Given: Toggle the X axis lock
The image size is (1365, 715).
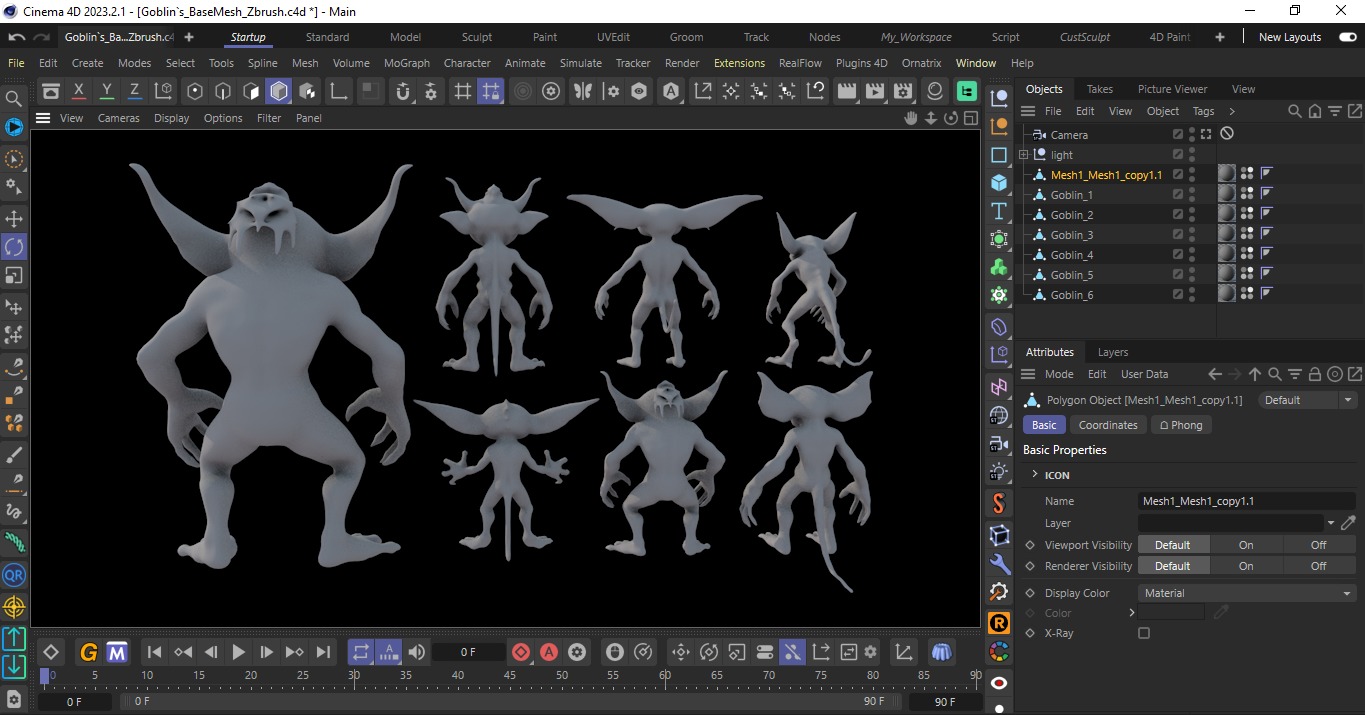Looking at the screenshot, I should pos(79,91).
